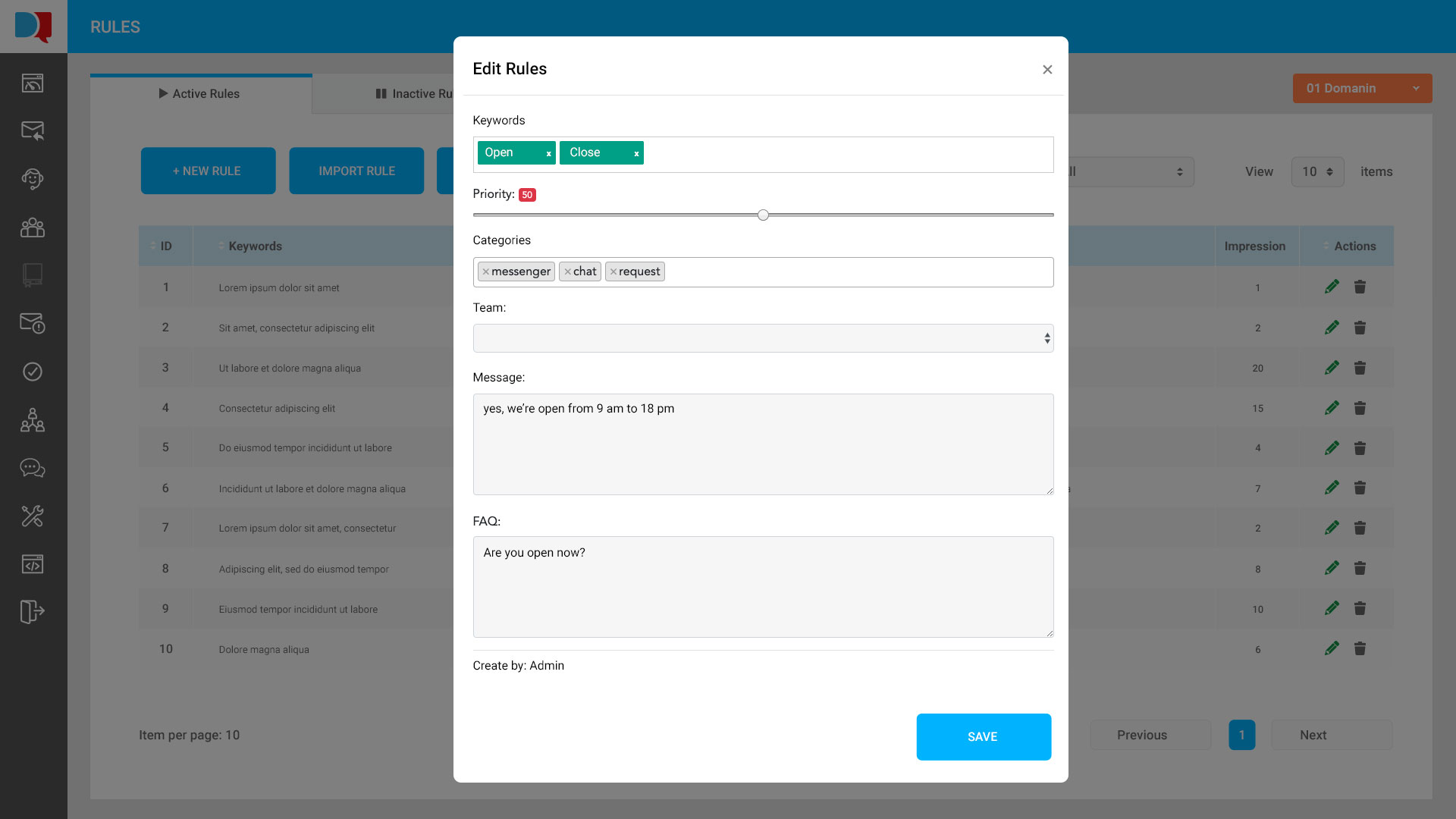Viewport: 1456px width, 819px height.
Task: Click the checkmark circle sidebar icon
Action: (x=33, y=372)
